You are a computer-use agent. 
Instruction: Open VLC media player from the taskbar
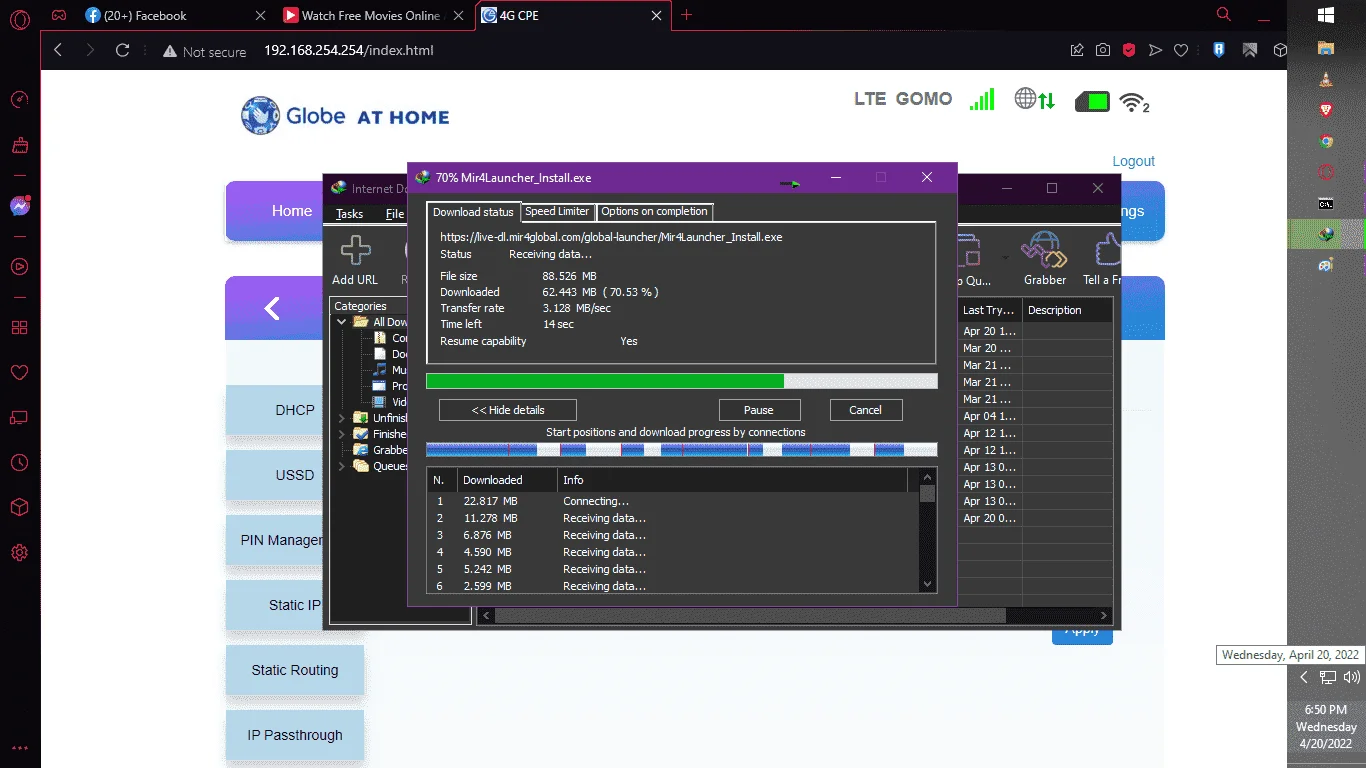(1326, 80)
